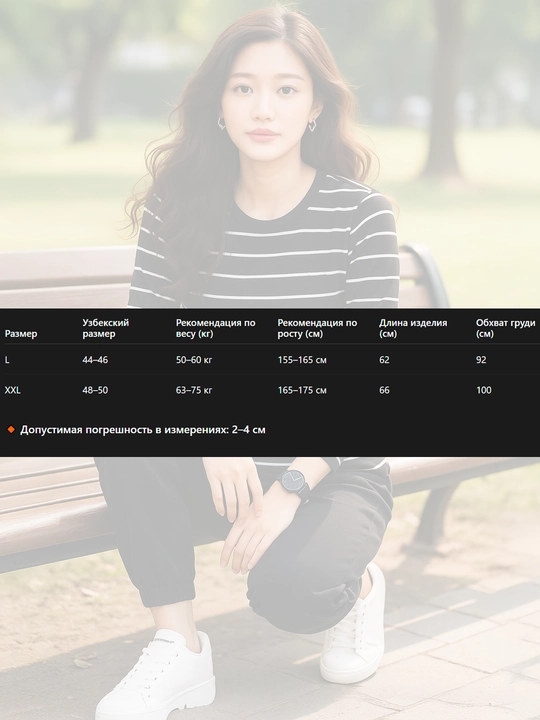This screenshot has width=540, height=720.
Task: Select the L size cell
Action: (x=7, y=360)
